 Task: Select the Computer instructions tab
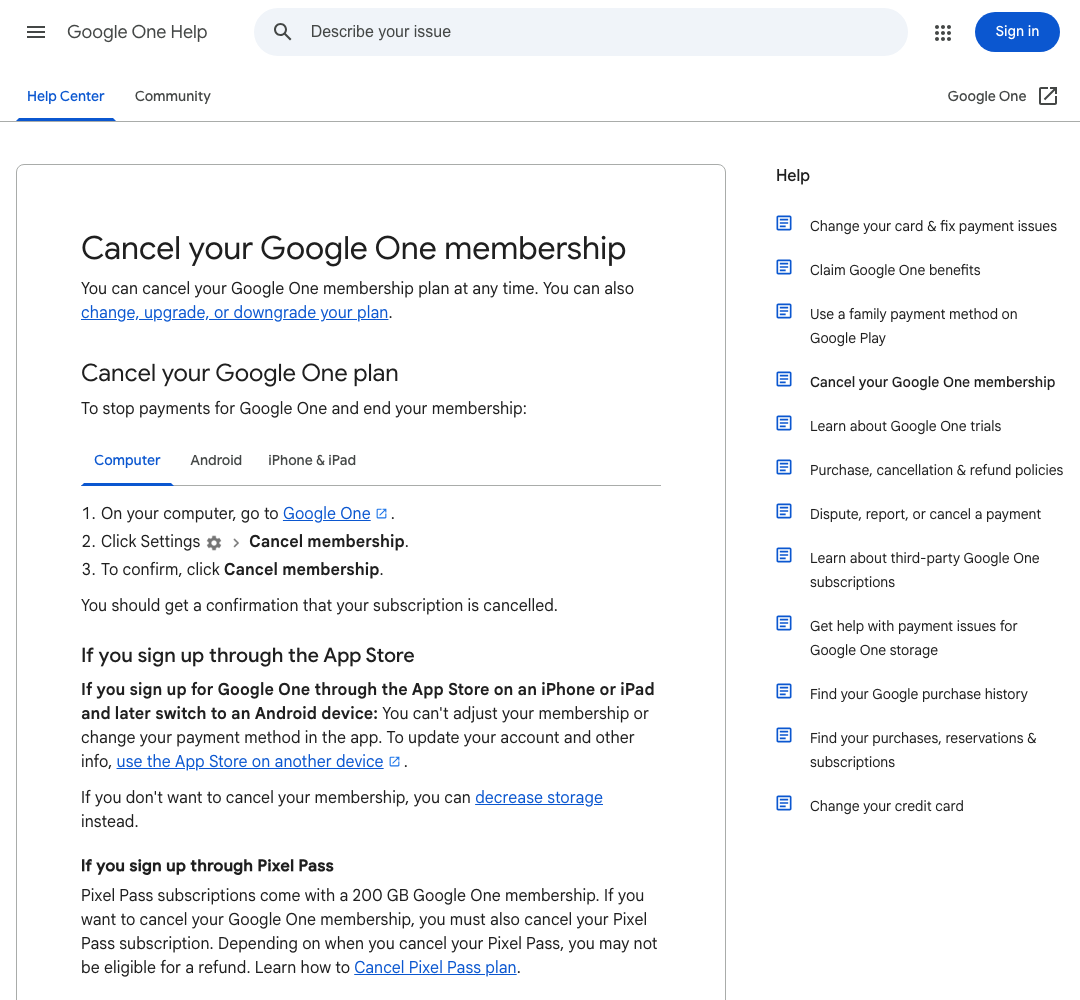tap(127, 460)
